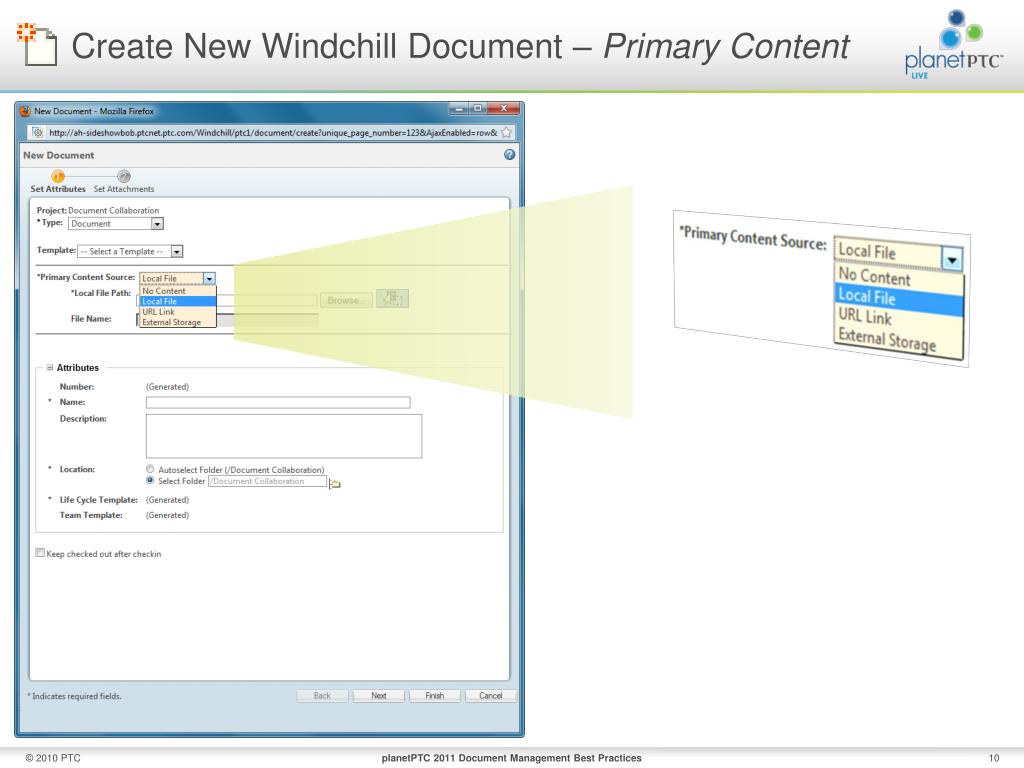Viewport: 1024px width, 768px height.
Task: Choose External Storage in dialog dropdown list
Action: 178,322
